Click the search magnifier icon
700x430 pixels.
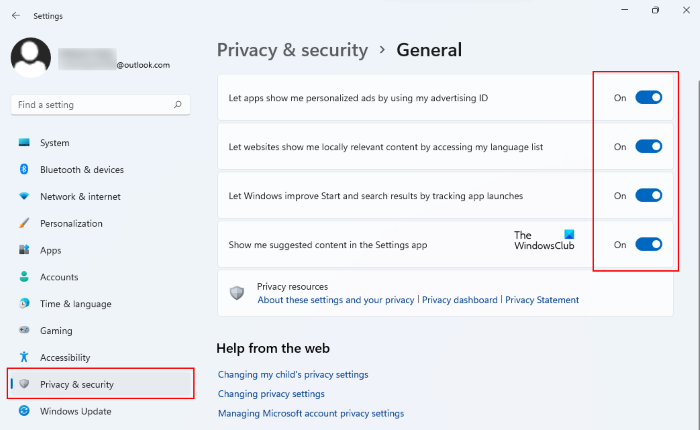pyautogui.click(x=177, y=104)
